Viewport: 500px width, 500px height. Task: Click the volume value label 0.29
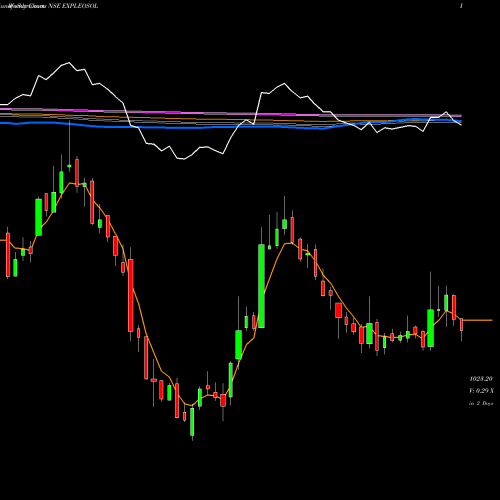481,391
